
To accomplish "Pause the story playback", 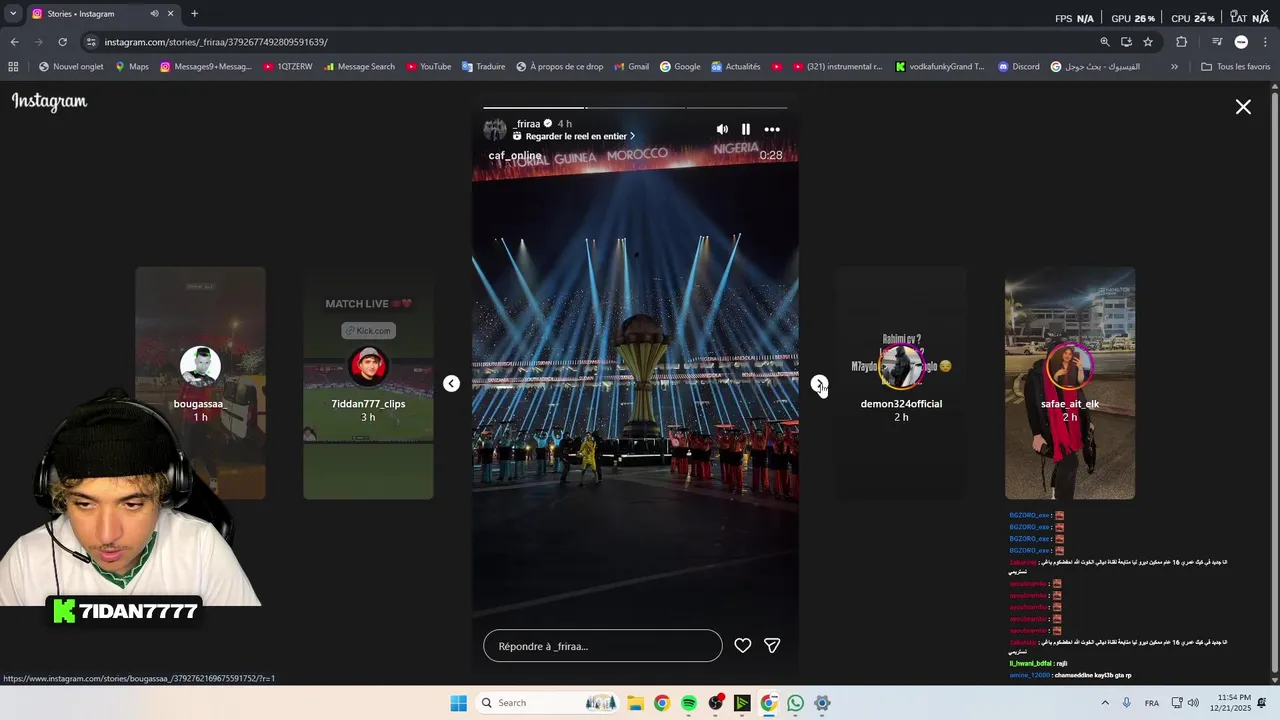I will pos(746,129).
